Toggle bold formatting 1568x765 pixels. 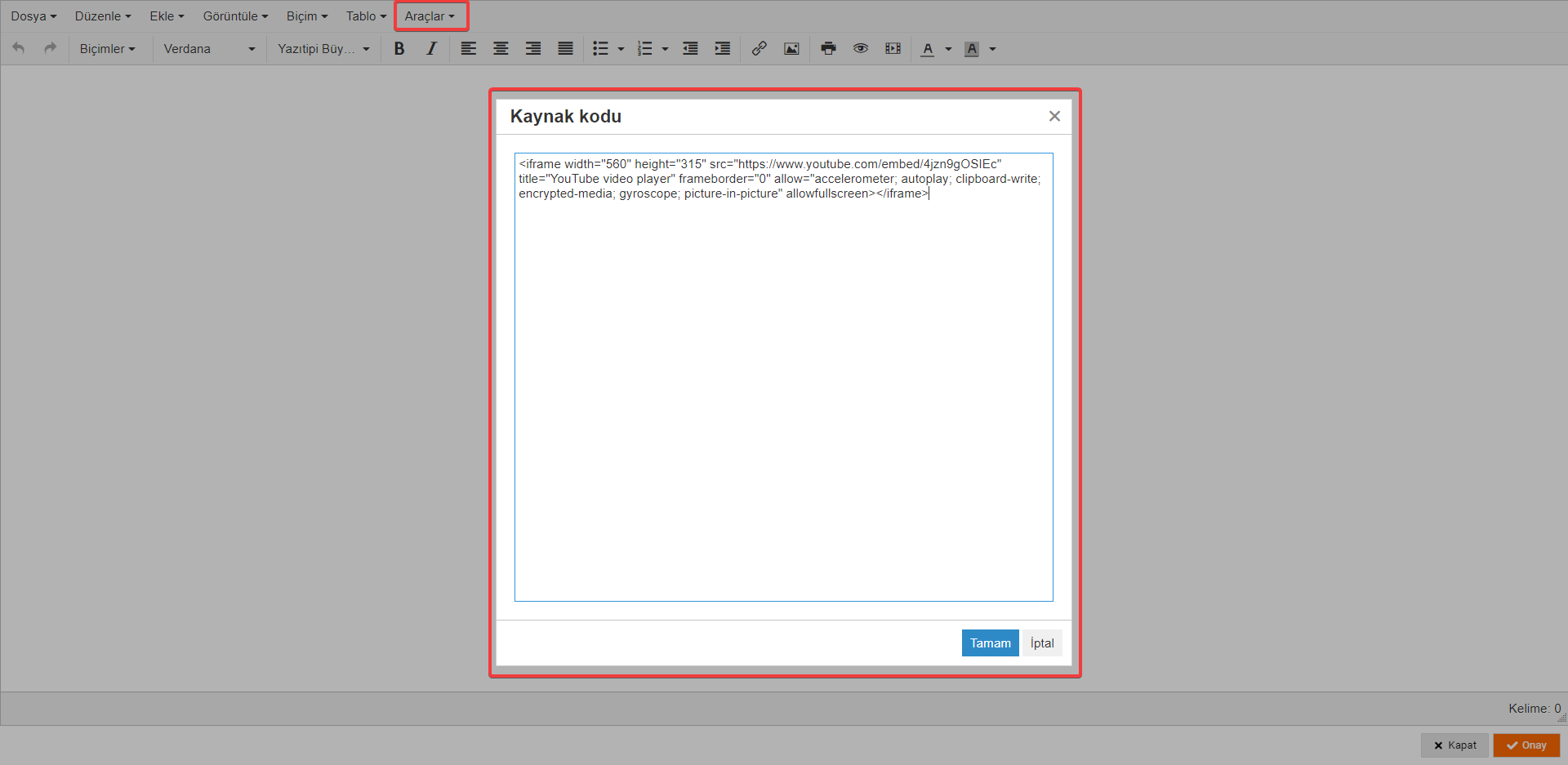click(x=399, y=48)
